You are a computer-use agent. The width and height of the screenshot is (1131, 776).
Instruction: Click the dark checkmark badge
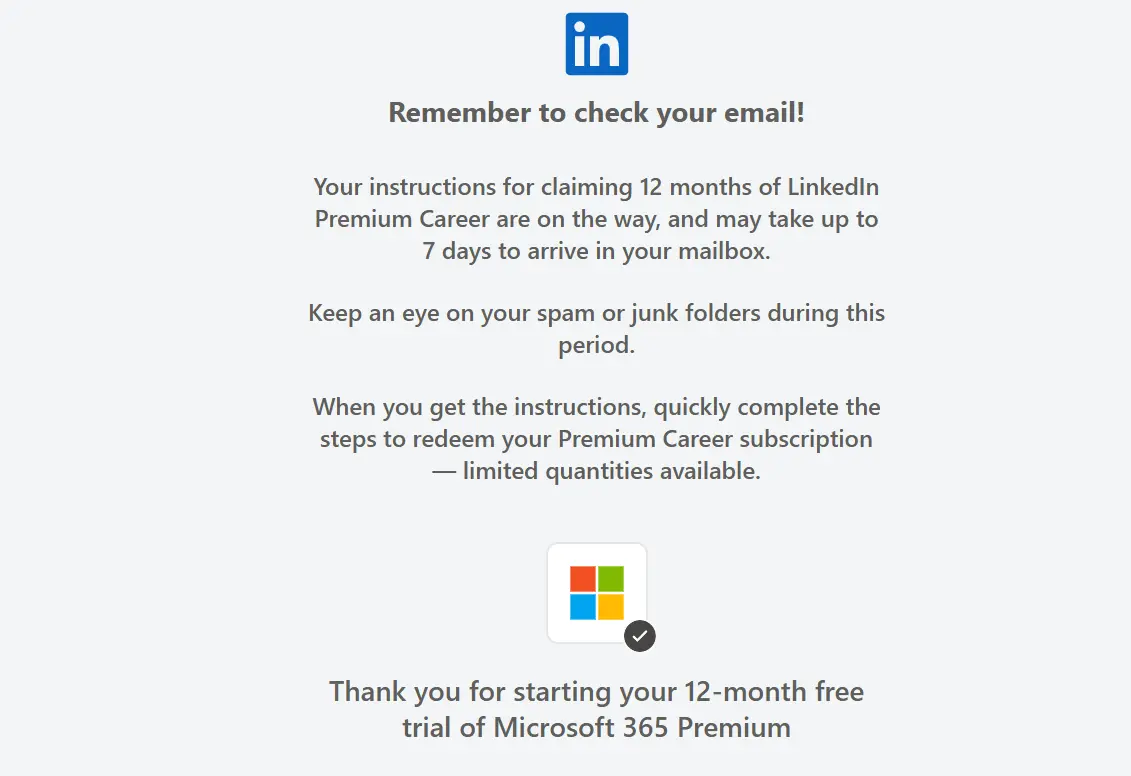pyautogui.click(x=640, y=636)
